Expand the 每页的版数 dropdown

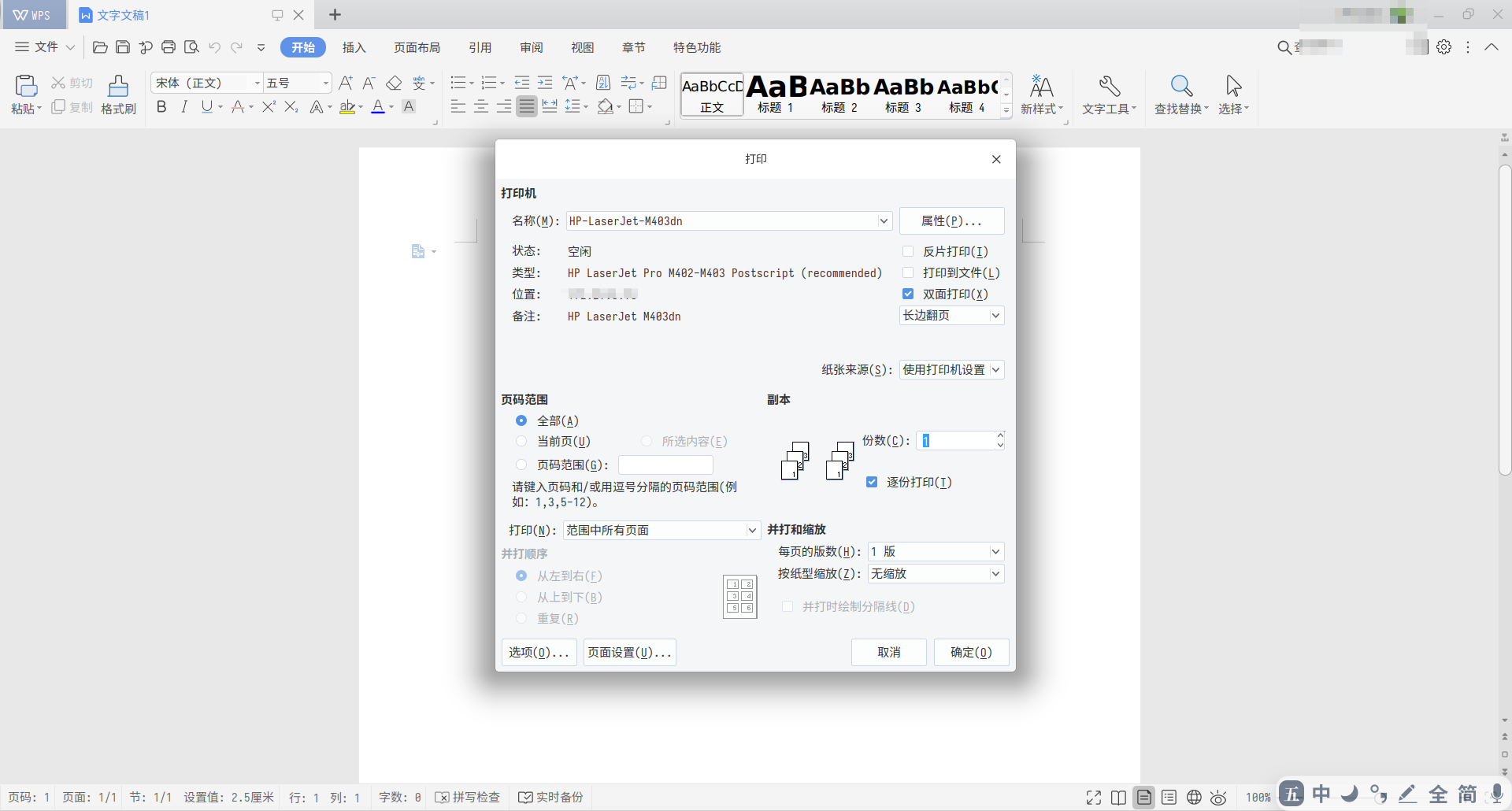pyautogui.click(x=996, y=551)
